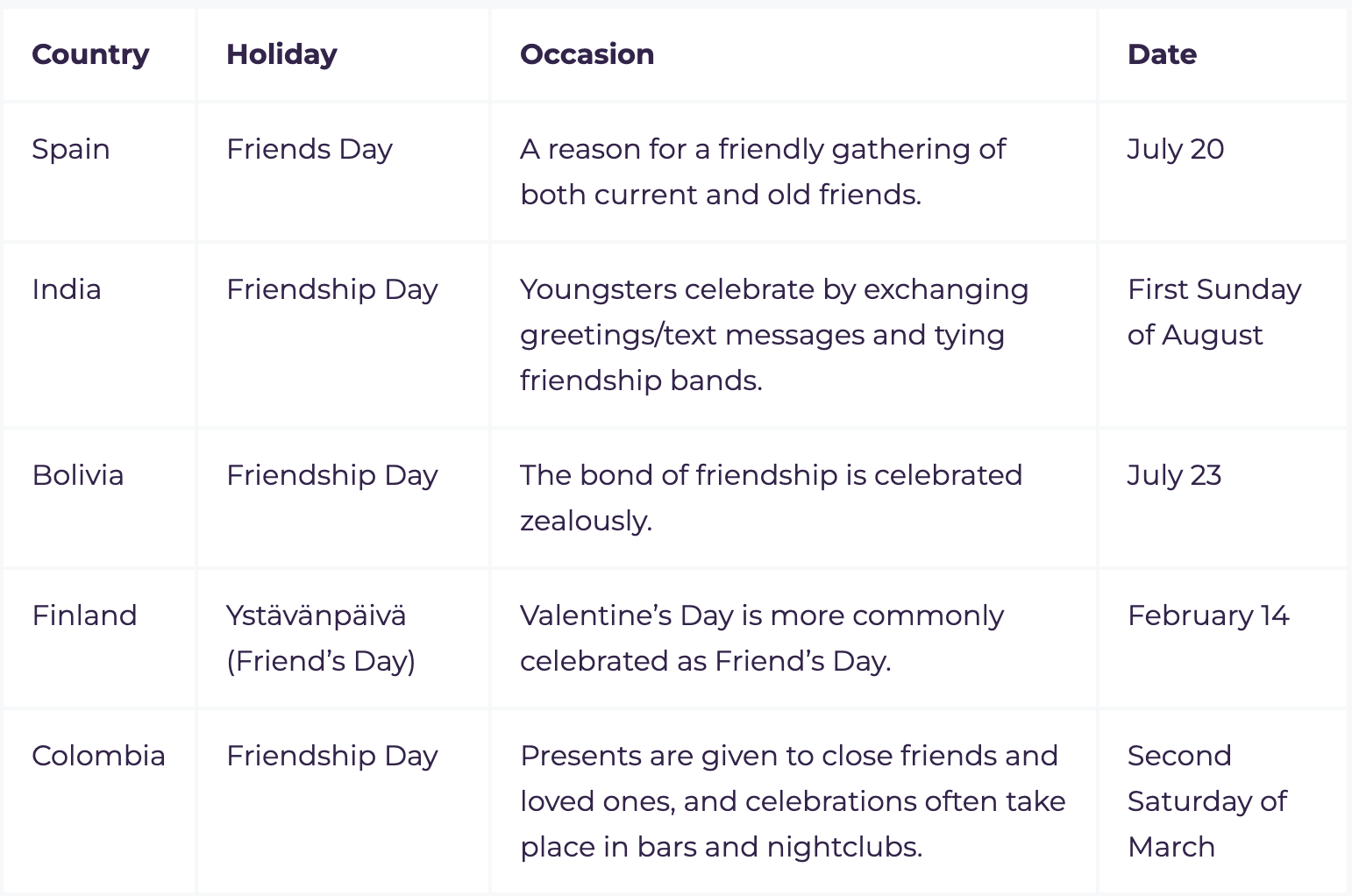
Task: Click the Occasion column header
Action: click(x=587, y=54)
